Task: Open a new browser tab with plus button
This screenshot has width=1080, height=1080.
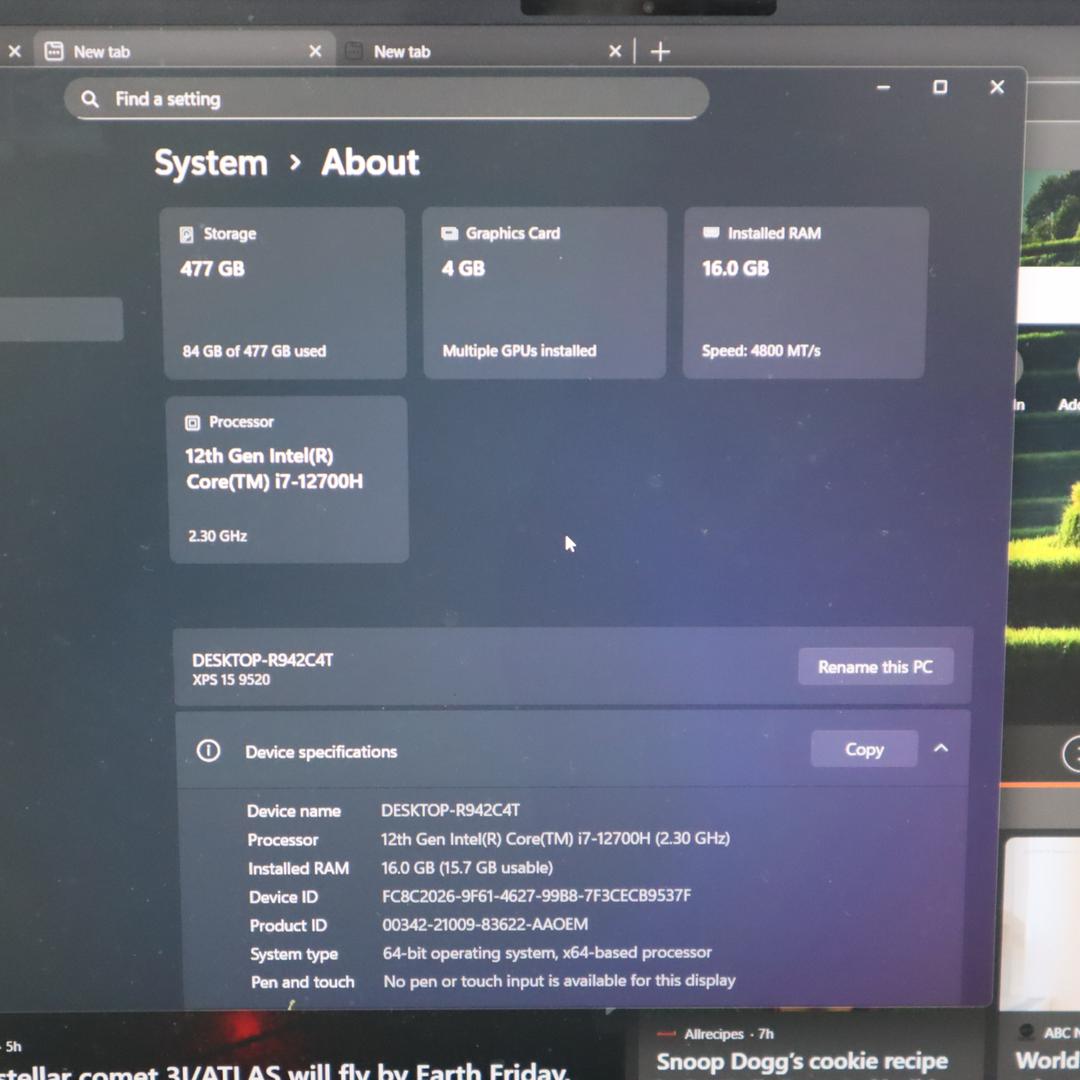Action: pyautogui.click(x=660, y=52)
